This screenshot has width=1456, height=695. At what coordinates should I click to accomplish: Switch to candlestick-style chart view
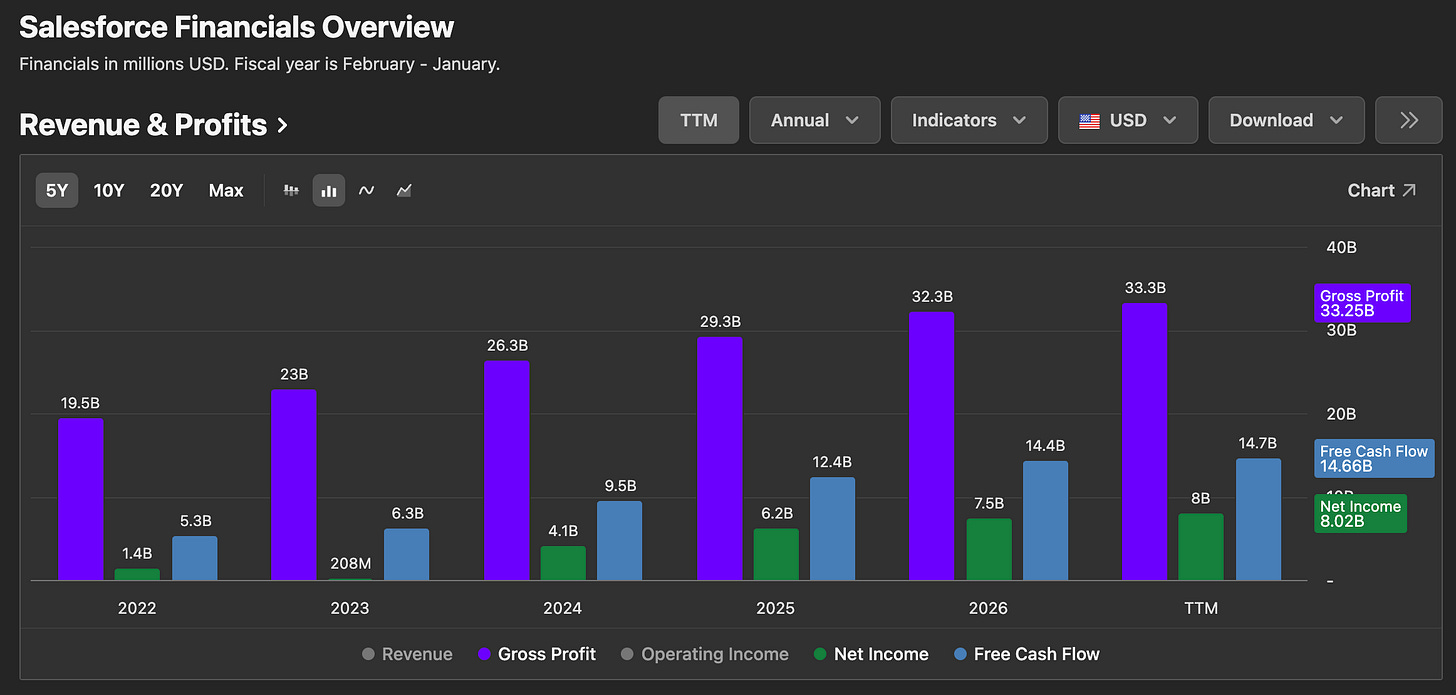[291, 190]
